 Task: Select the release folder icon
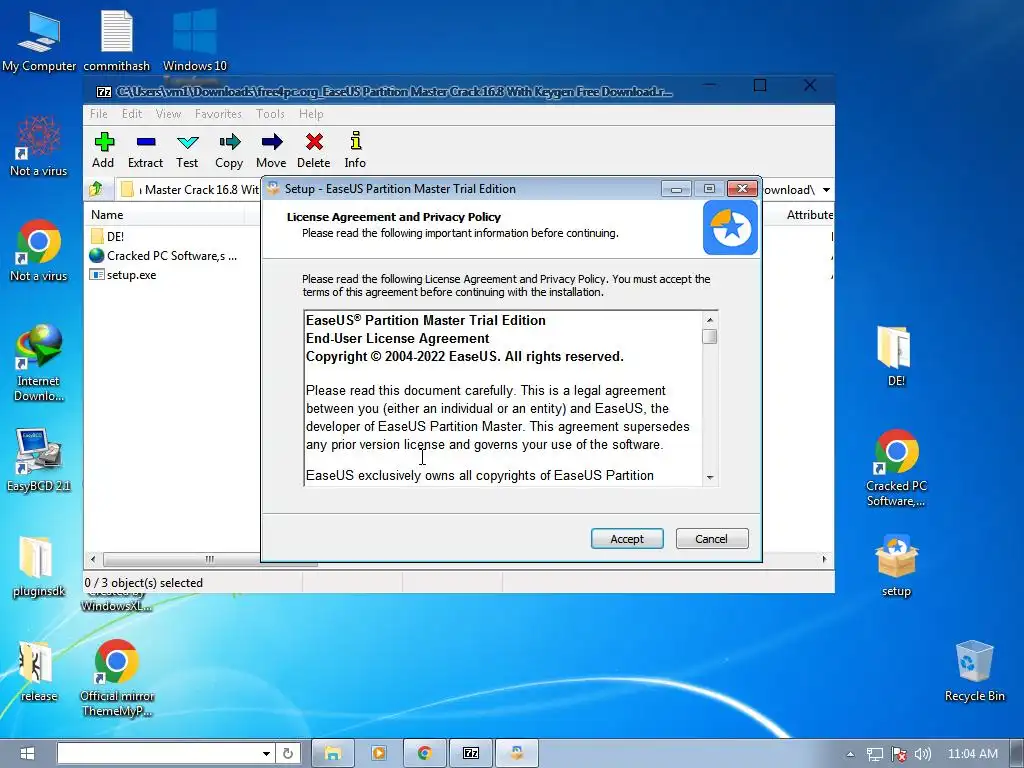[x=39, y=671]
